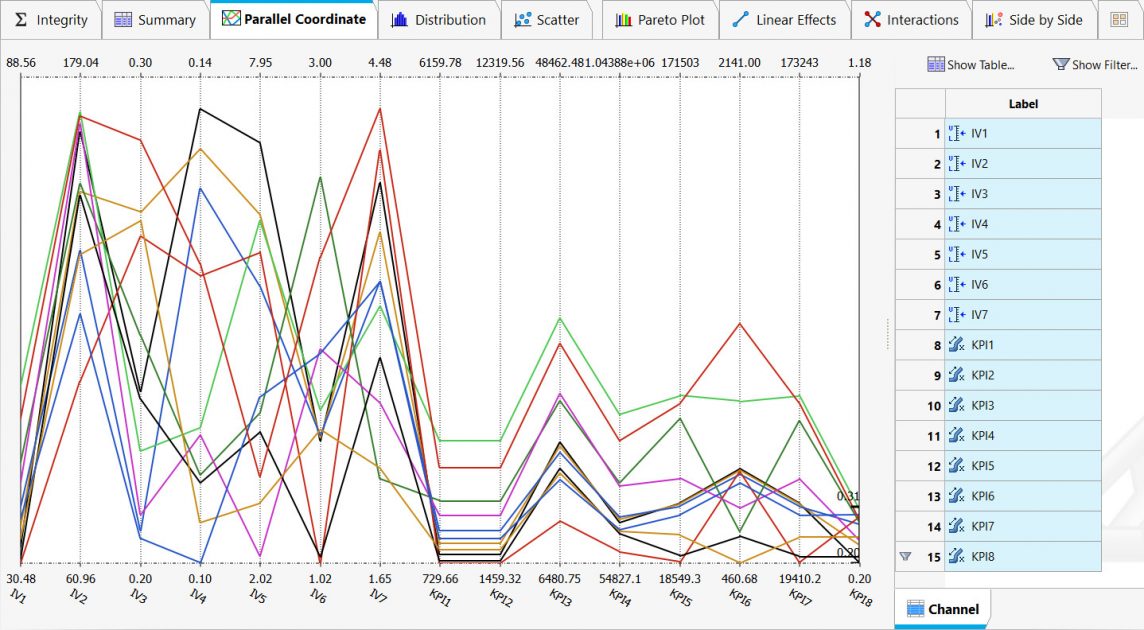Open the Integrity tab
Screen dimensions: 1144x630
[52, 20]
